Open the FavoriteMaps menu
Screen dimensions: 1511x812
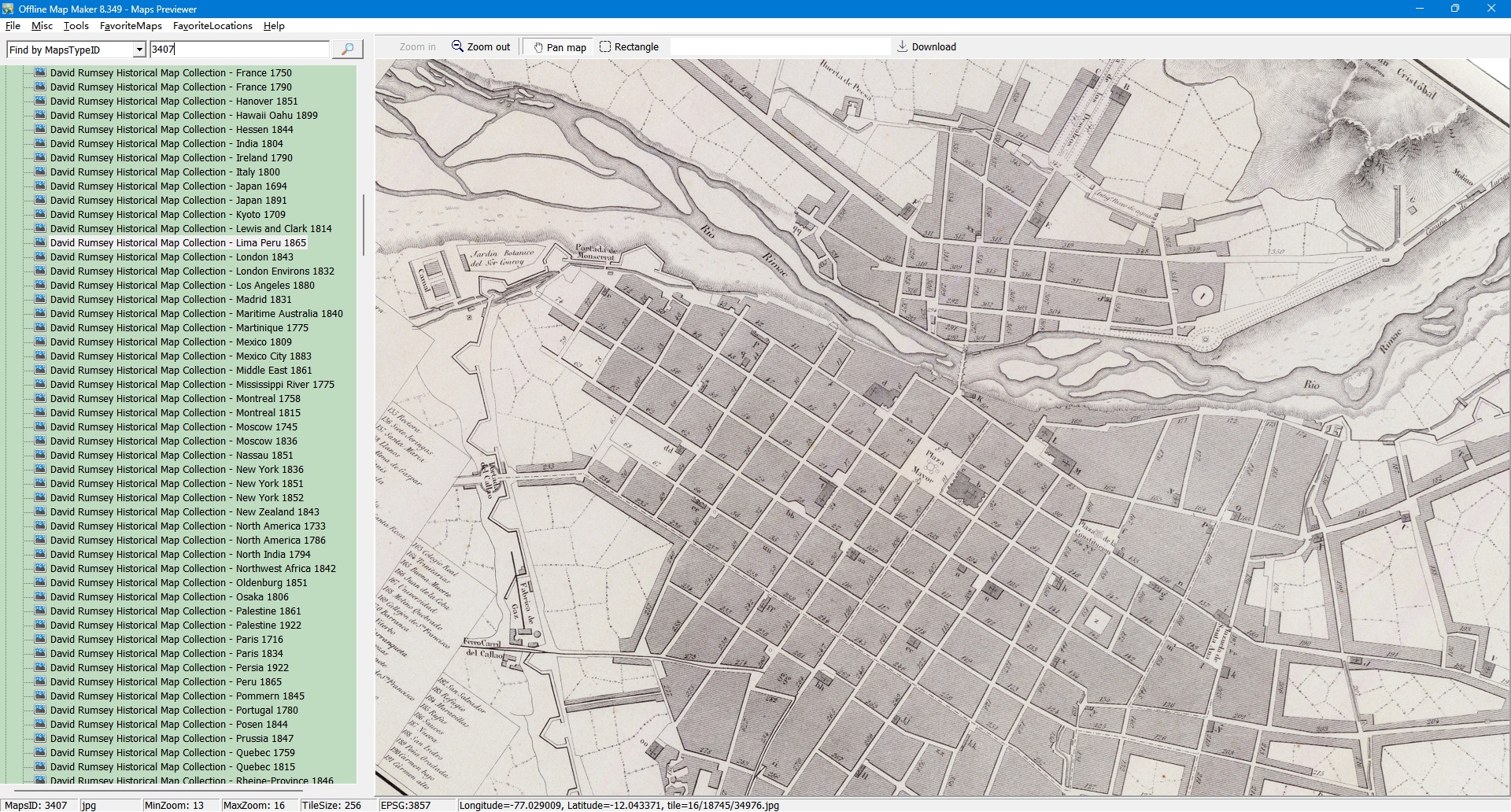131,26
